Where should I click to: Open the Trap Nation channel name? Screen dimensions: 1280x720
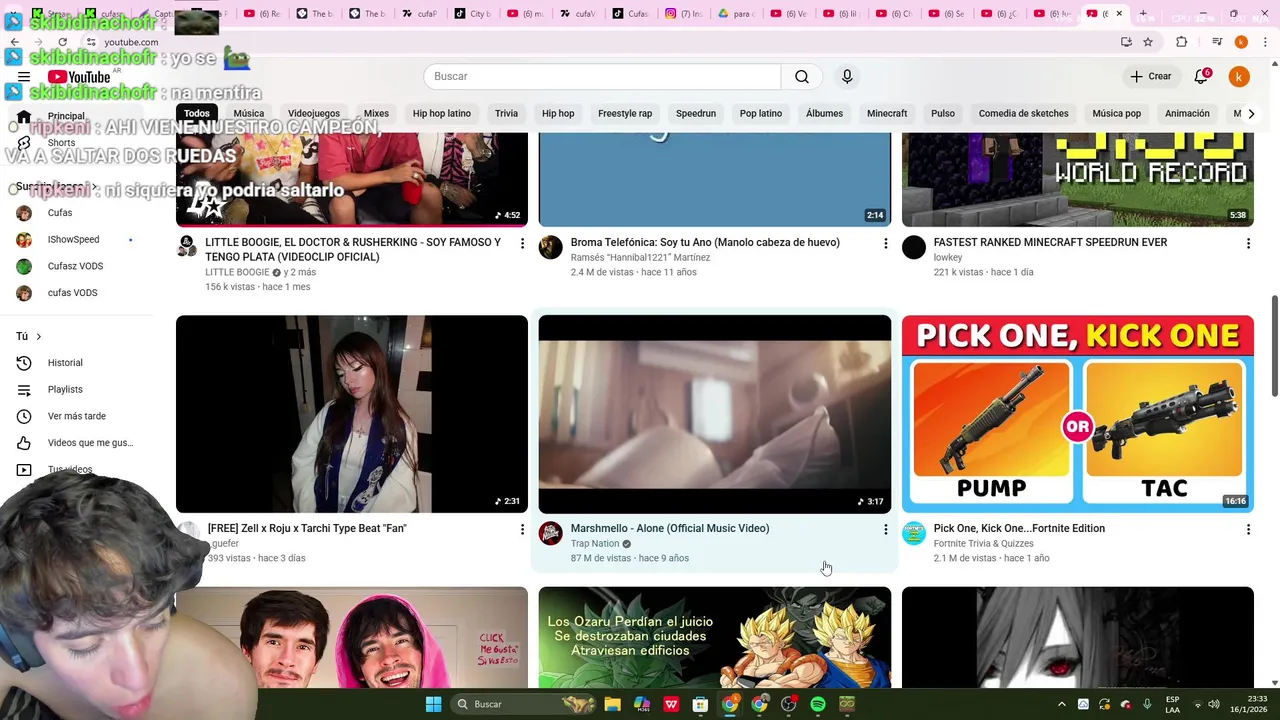tap(595, 544)
